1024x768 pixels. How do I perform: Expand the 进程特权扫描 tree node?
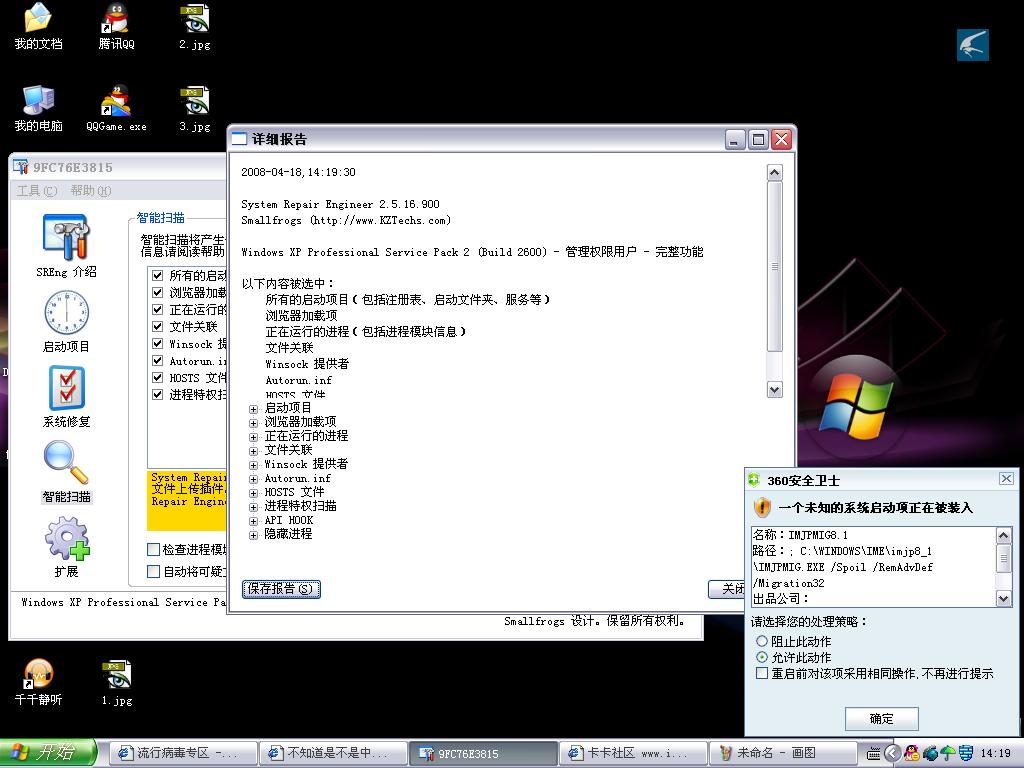tap(253, 507)
